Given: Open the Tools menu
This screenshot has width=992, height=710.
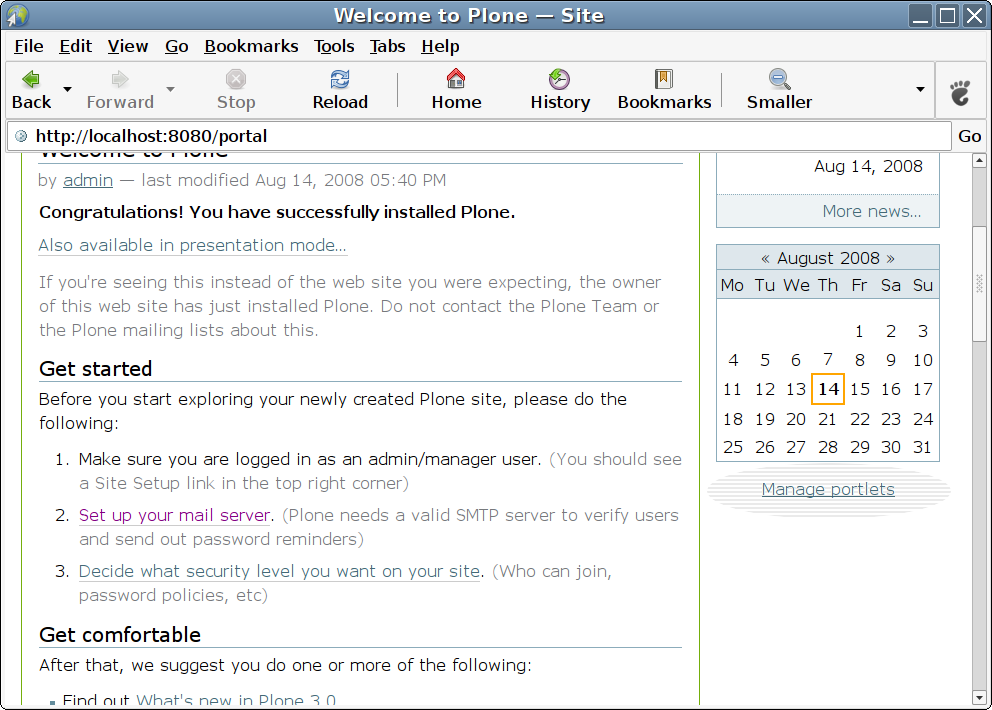Looking at the screenshot, I should pyautogui.click(x=334, y=46).
